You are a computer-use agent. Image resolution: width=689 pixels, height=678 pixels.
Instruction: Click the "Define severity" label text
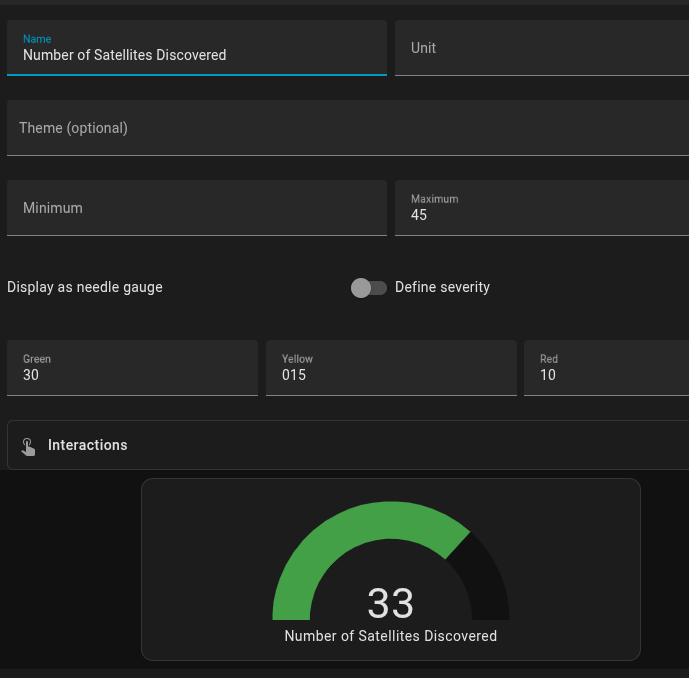click(442, 287)
